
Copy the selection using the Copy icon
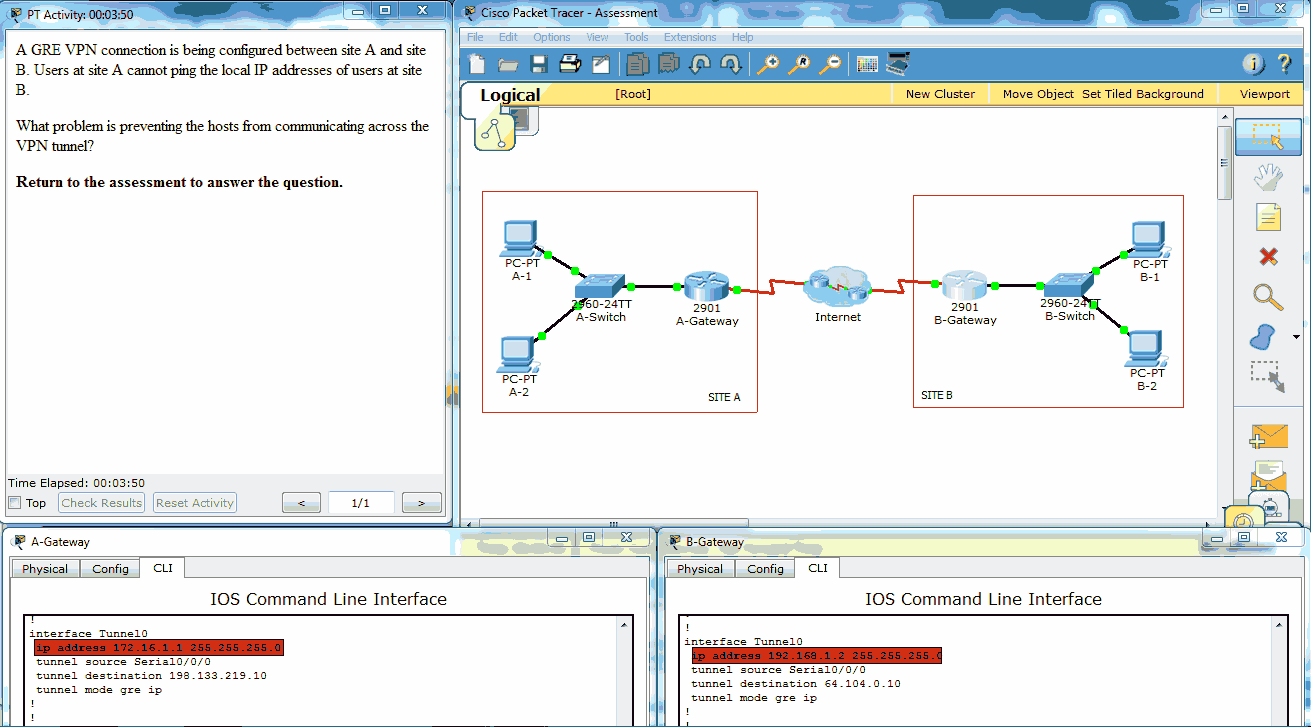click(637, 64)
